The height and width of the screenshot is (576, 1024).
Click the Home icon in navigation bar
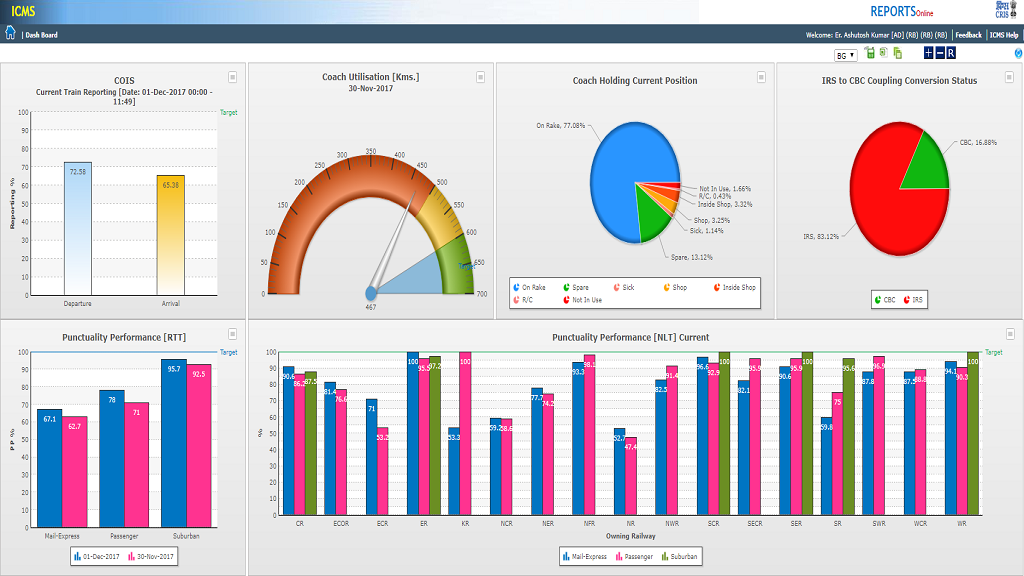pyautogui.click(x=10, y=33)
